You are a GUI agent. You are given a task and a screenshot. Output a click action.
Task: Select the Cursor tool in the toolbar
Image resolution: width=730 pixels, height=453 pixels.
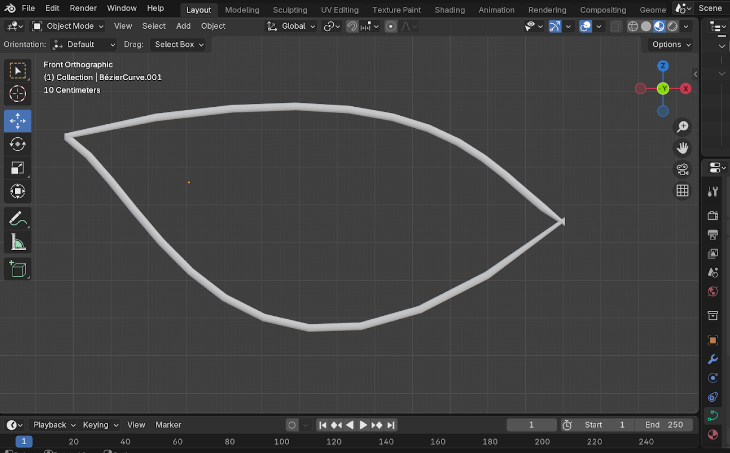point(18,94)
